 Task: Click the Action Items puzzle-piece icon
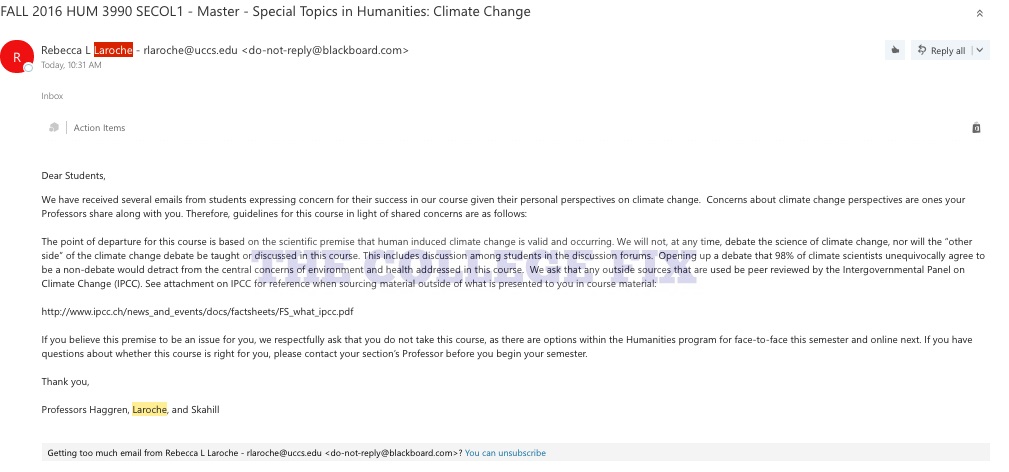coord(54,128)
